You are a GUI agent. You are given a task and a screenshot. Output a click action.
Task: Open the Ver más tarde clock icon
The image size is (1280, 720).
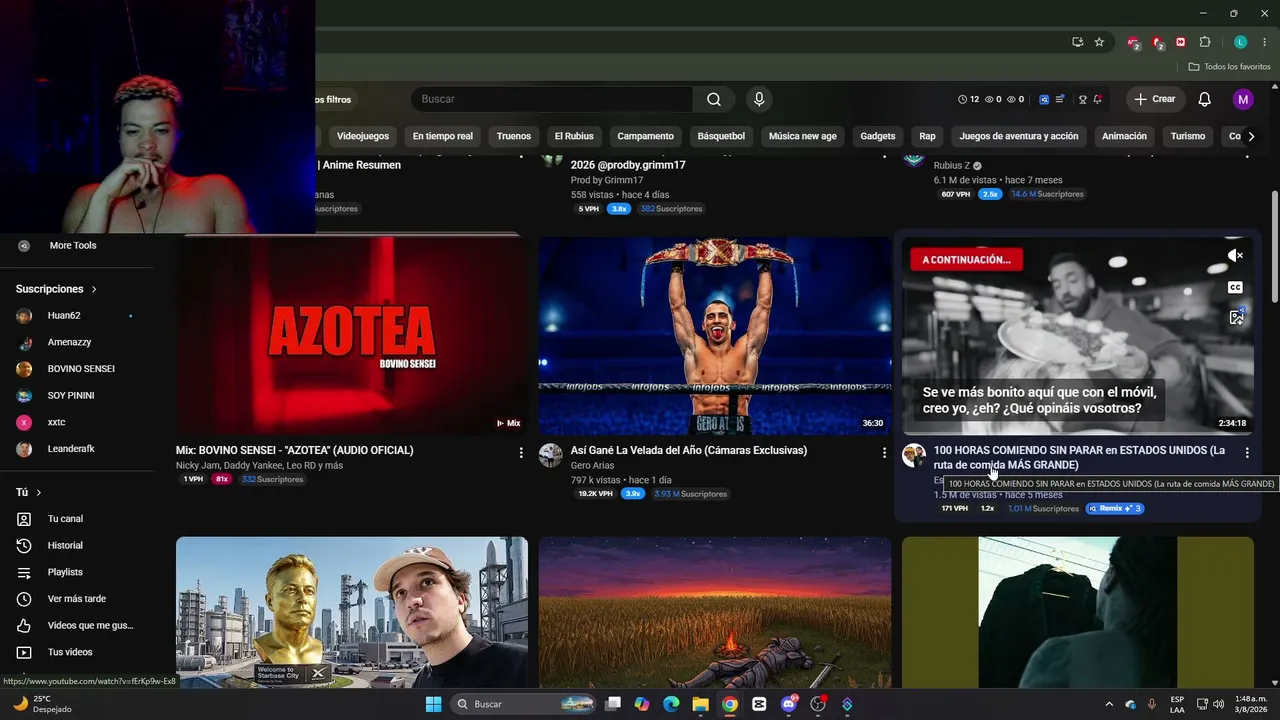[24, 599]
